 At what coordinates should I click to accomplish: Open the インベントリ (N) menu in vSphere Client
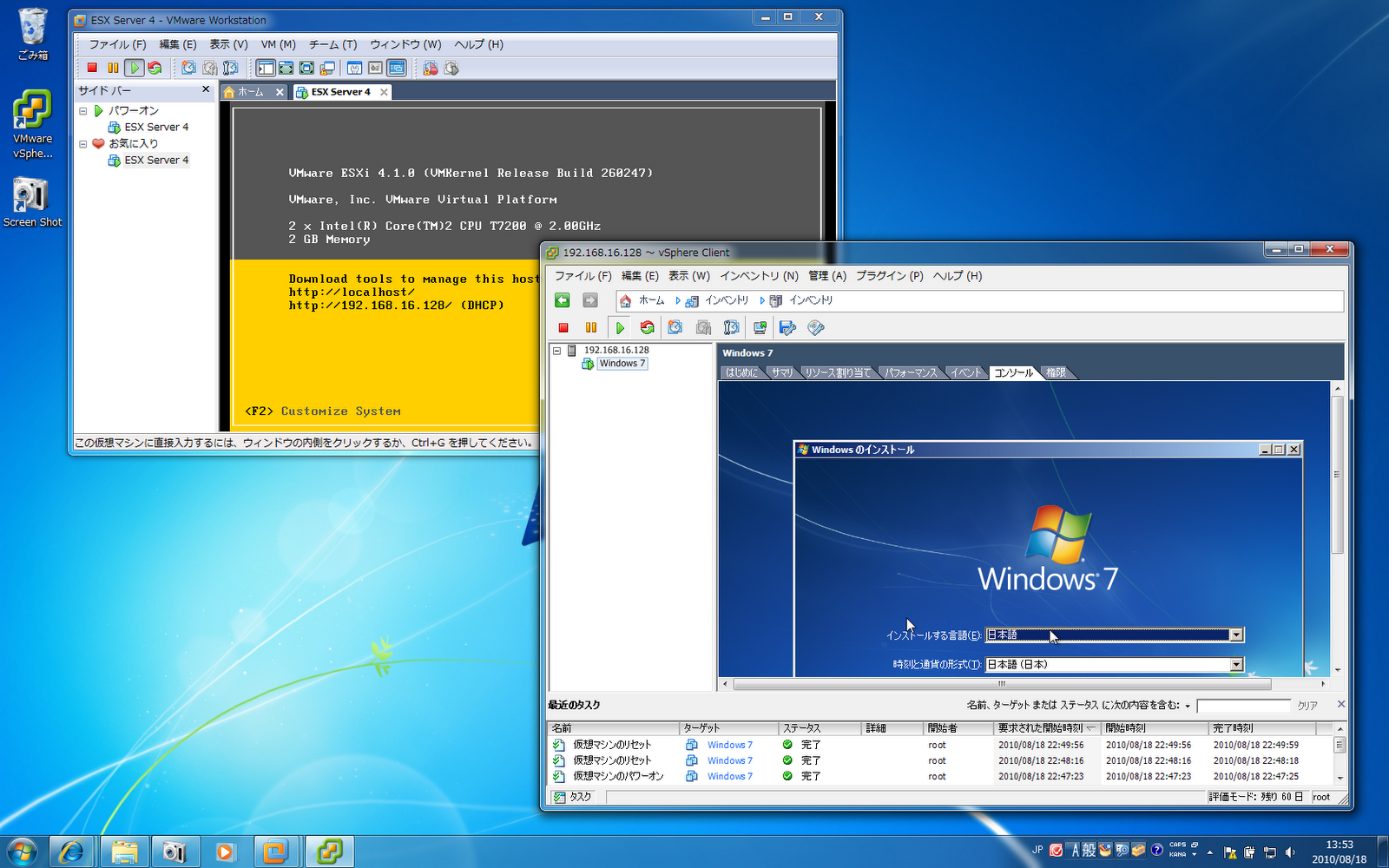click(759, 276)
